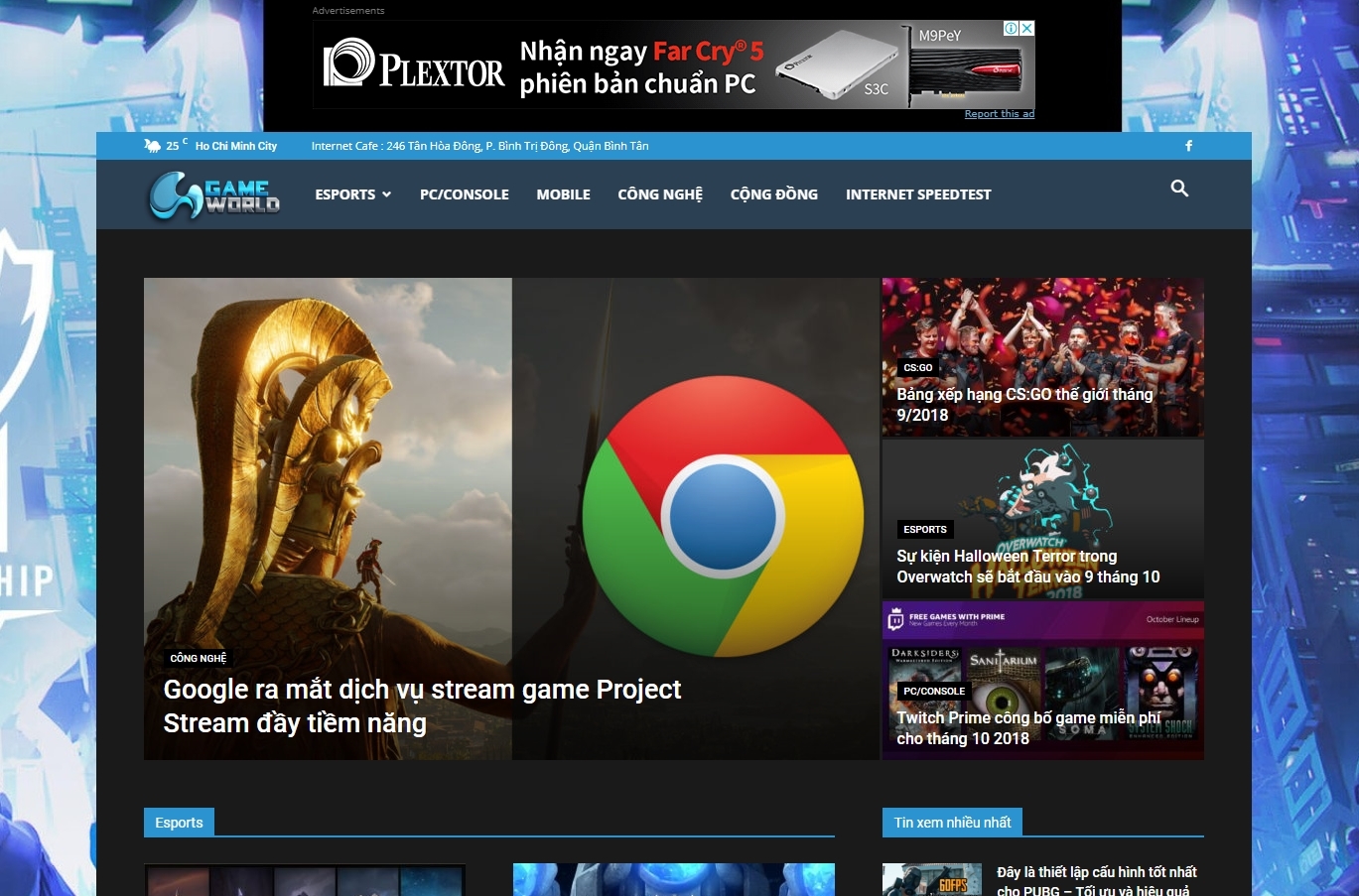Click CÔNG NGHỆ tag on featured article
The height and width of the screenshot is (896, 1359).
pyautogui.click(x=199, y=659)
